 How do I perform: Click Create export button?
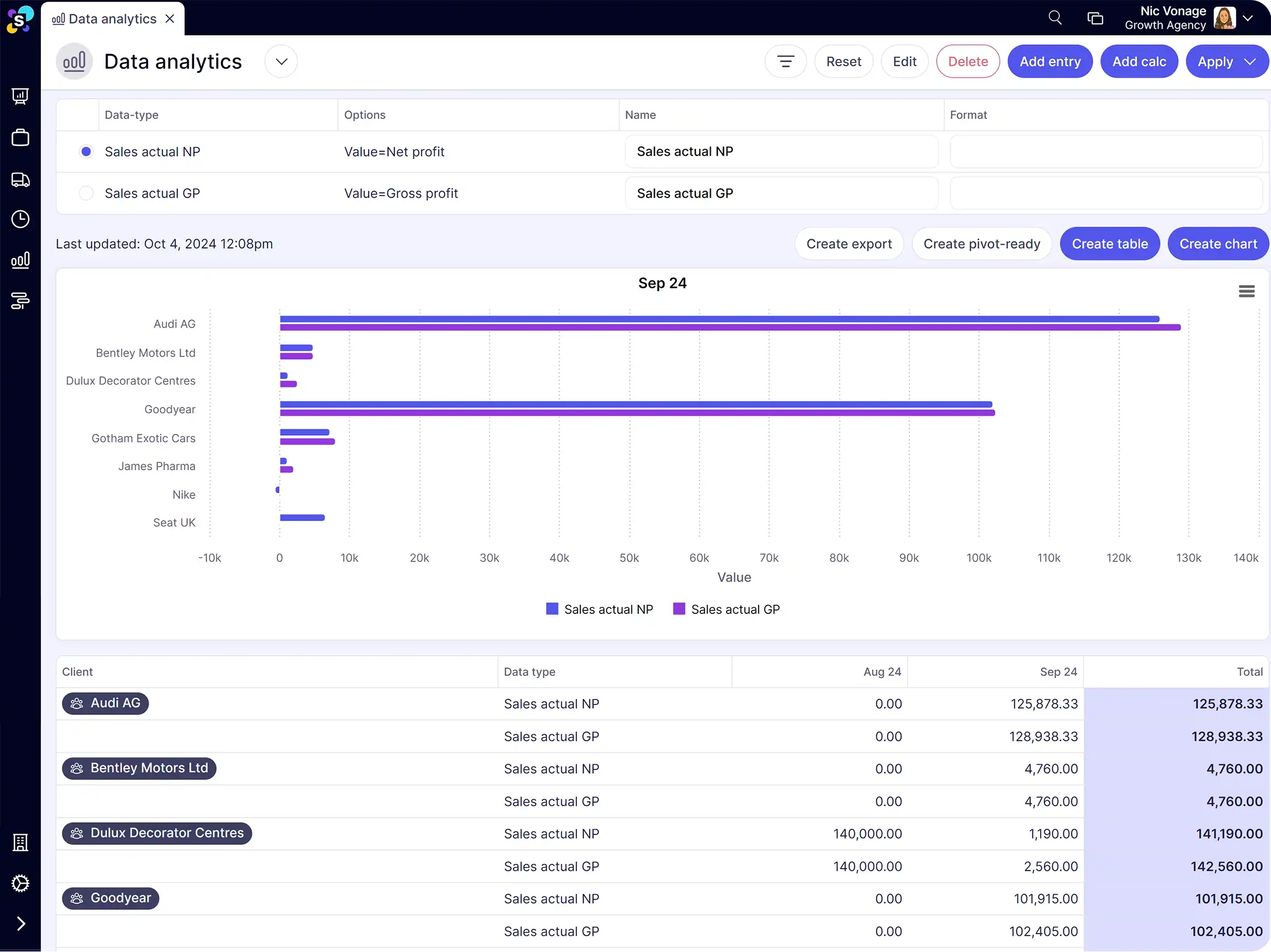(x=849, y=244)
